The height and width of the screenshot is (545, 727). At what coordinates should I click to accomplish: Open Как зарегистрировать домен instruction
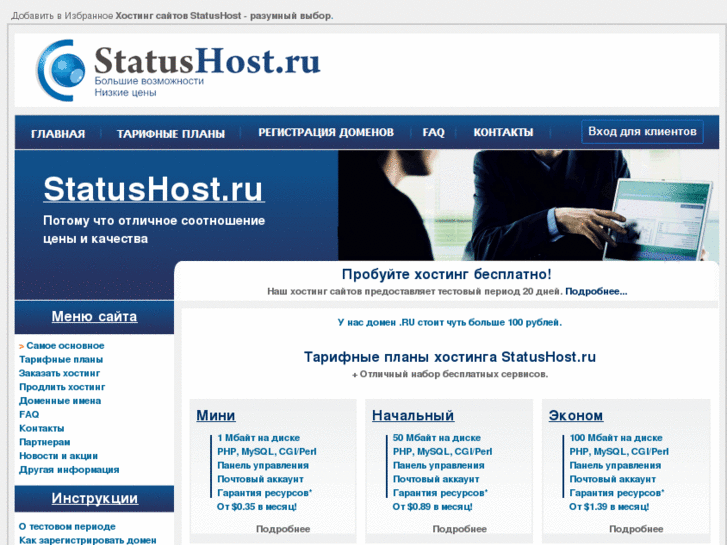click(x=88, y=540)
